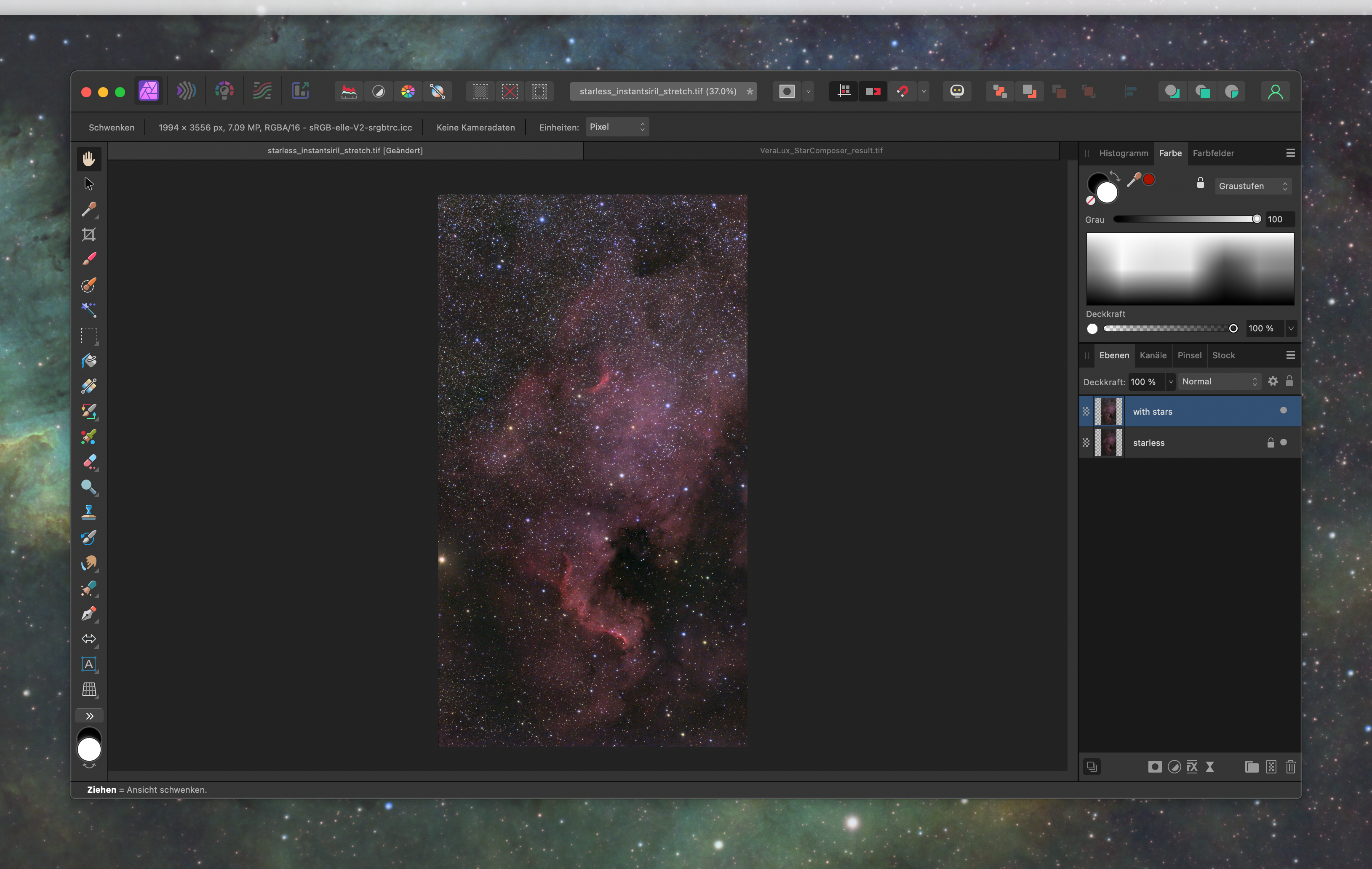Screen dimensions: 1372x869
Task: Open the Histogramm tab
Action: click(1124, 153)
